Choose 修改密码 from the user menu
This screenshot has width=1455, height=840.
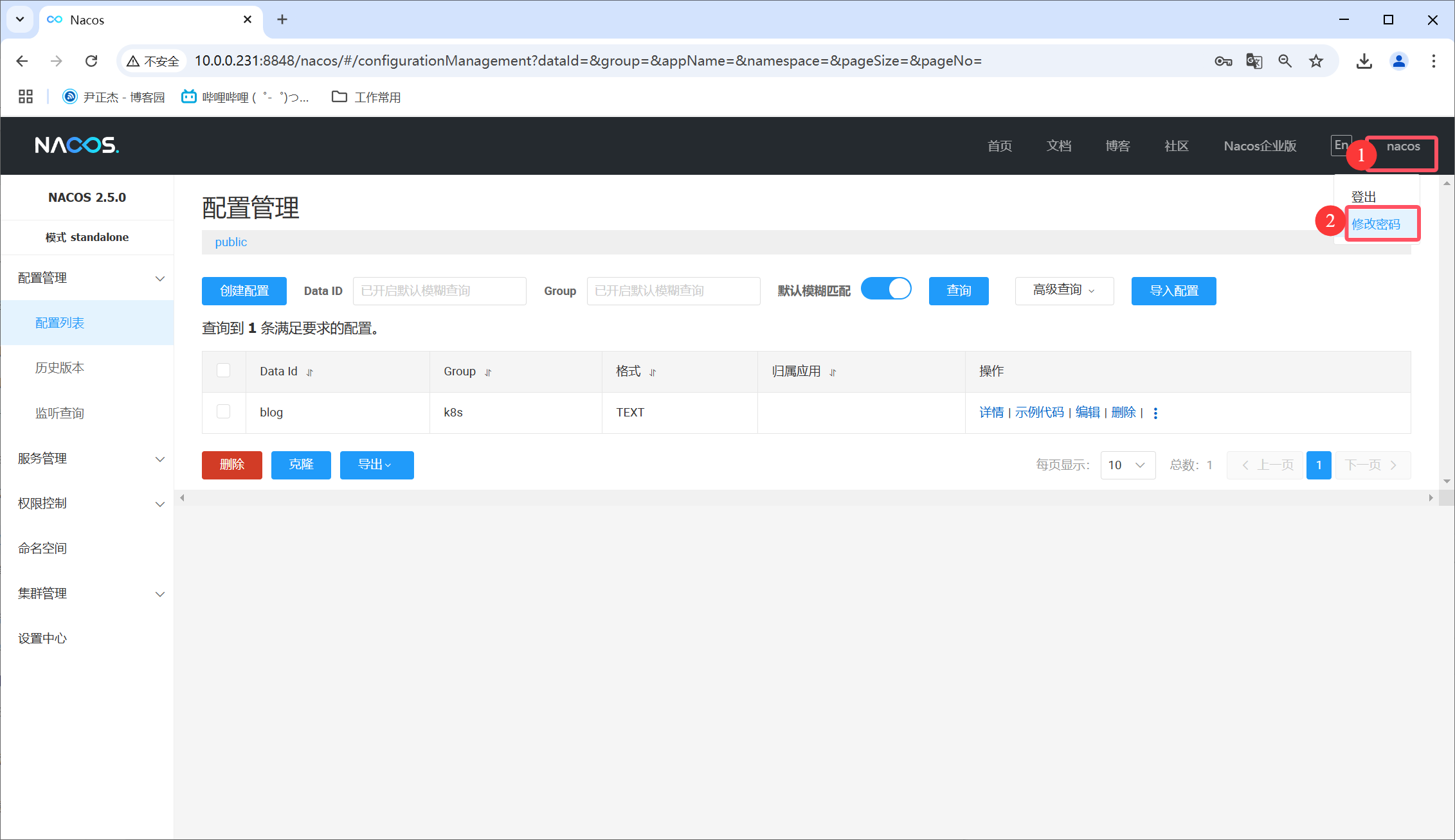tap(1376, 224)
